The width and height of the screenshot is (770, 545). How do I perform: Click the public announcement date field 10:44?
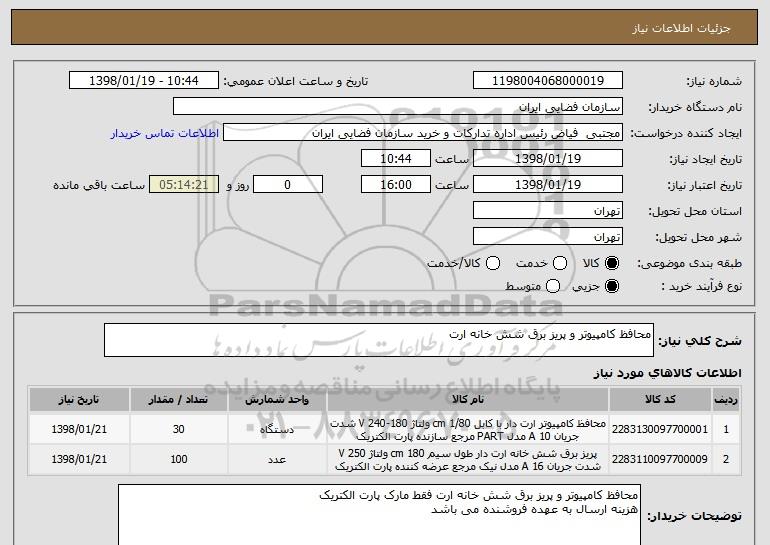(x=144, y=81)
